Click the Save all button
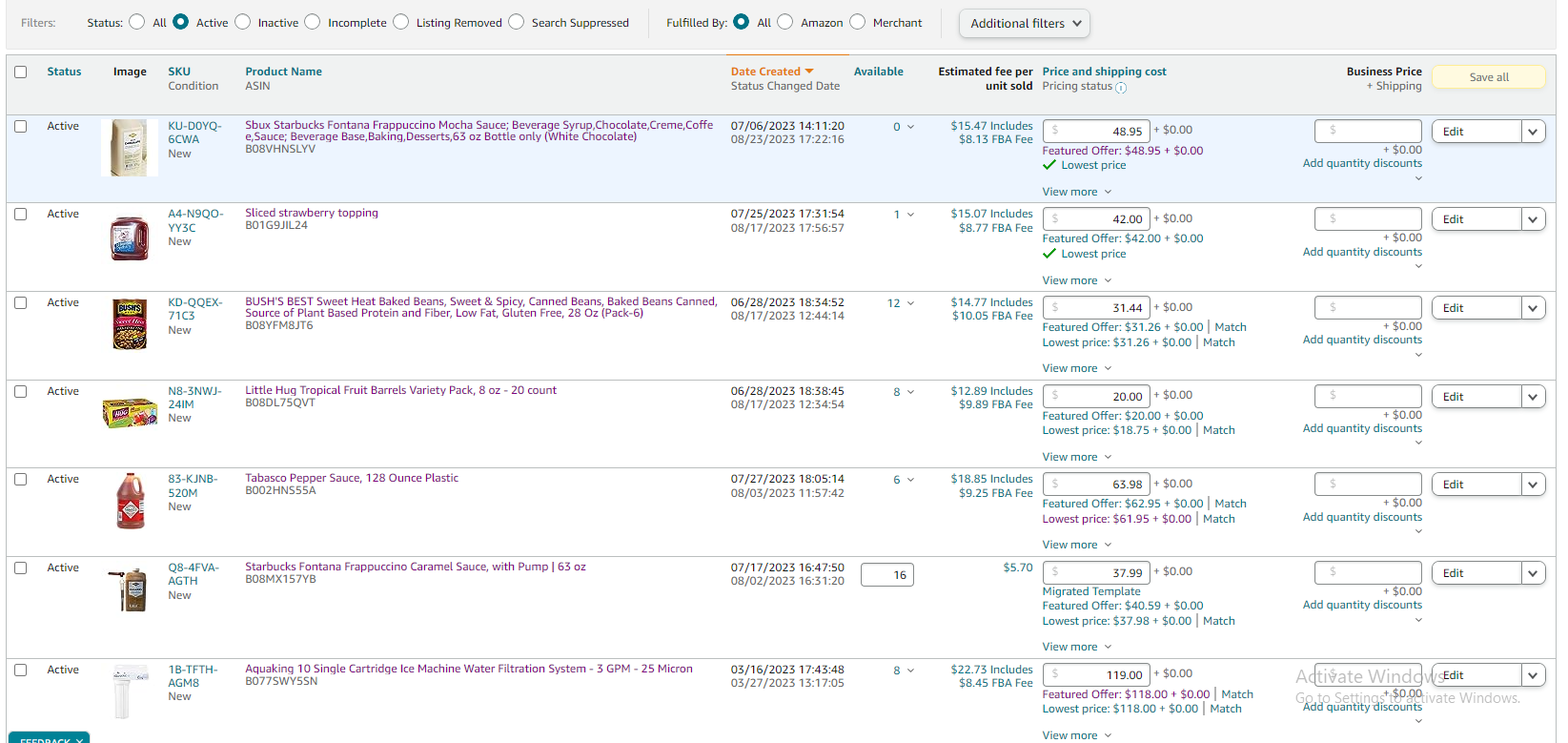The image size is (1568, 743). point(1488,77)
